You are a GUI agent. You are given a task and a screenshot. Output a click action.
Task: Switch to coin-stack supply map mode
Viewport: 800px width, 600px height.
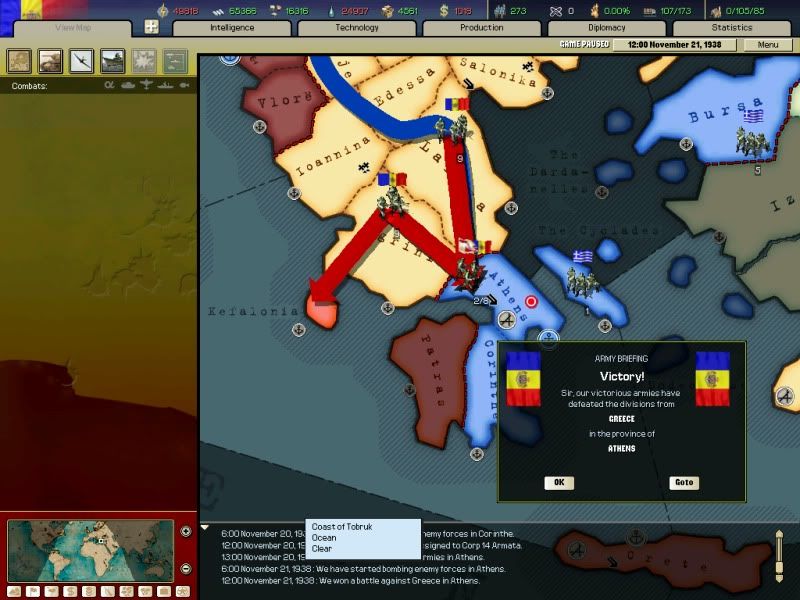[x=89, y=591]
